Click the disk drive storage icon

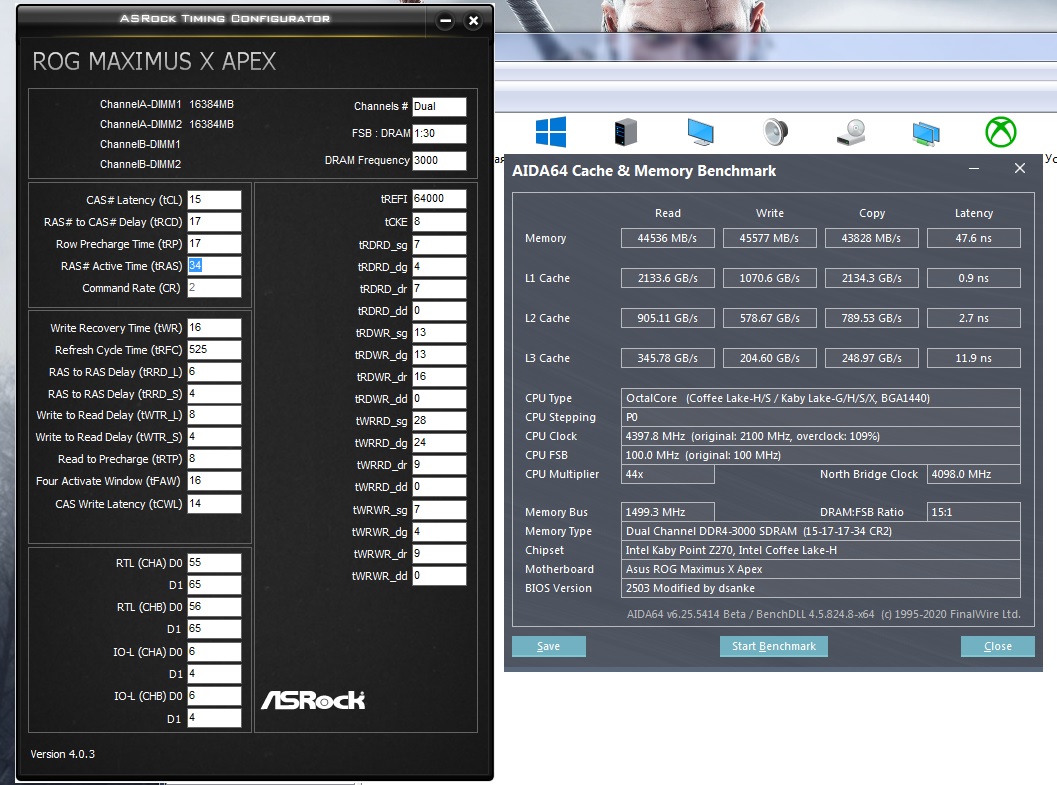pos(851,132)
